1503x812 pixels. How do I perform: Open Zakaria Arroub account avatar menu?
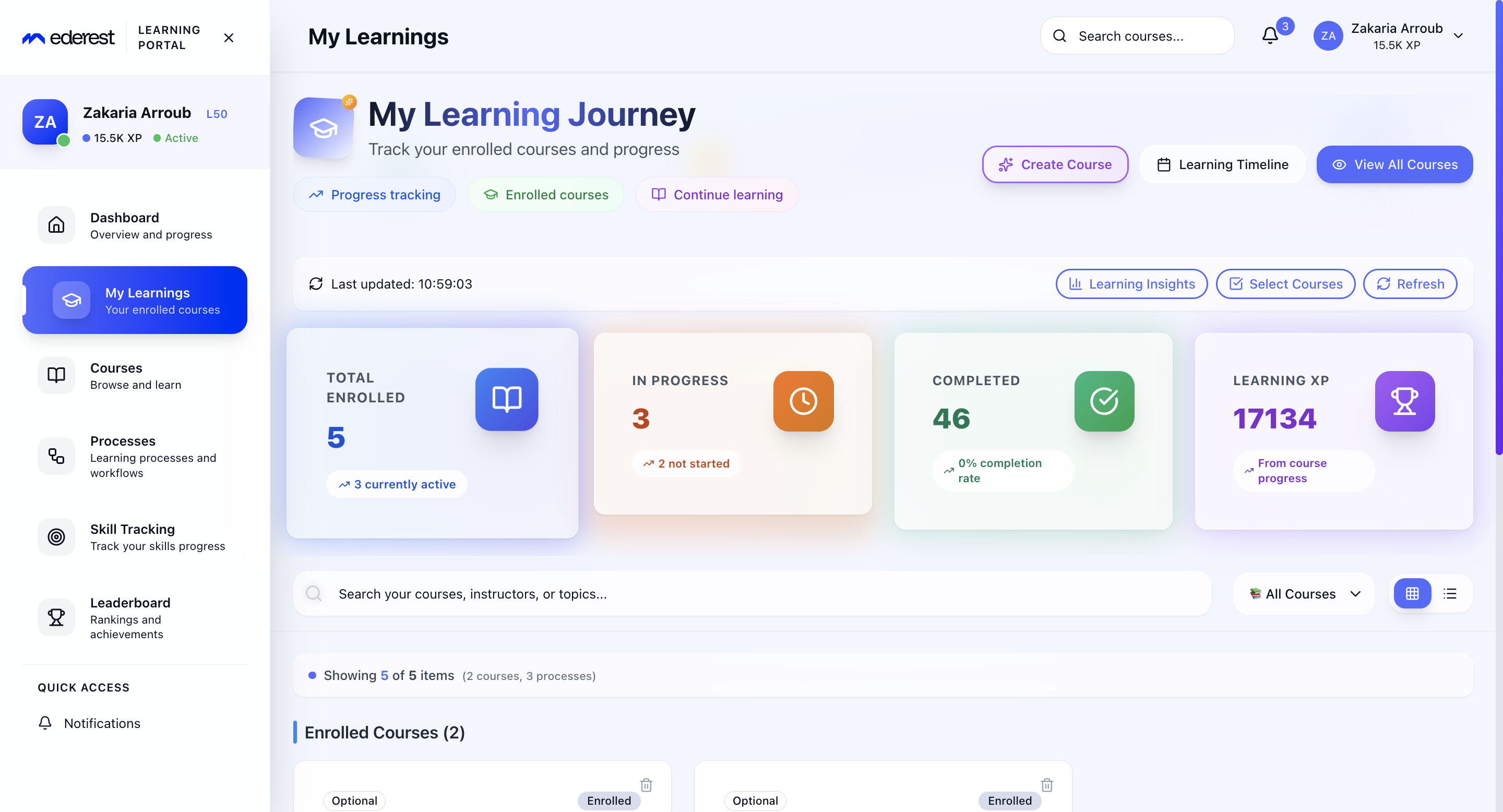[1328, 35]
